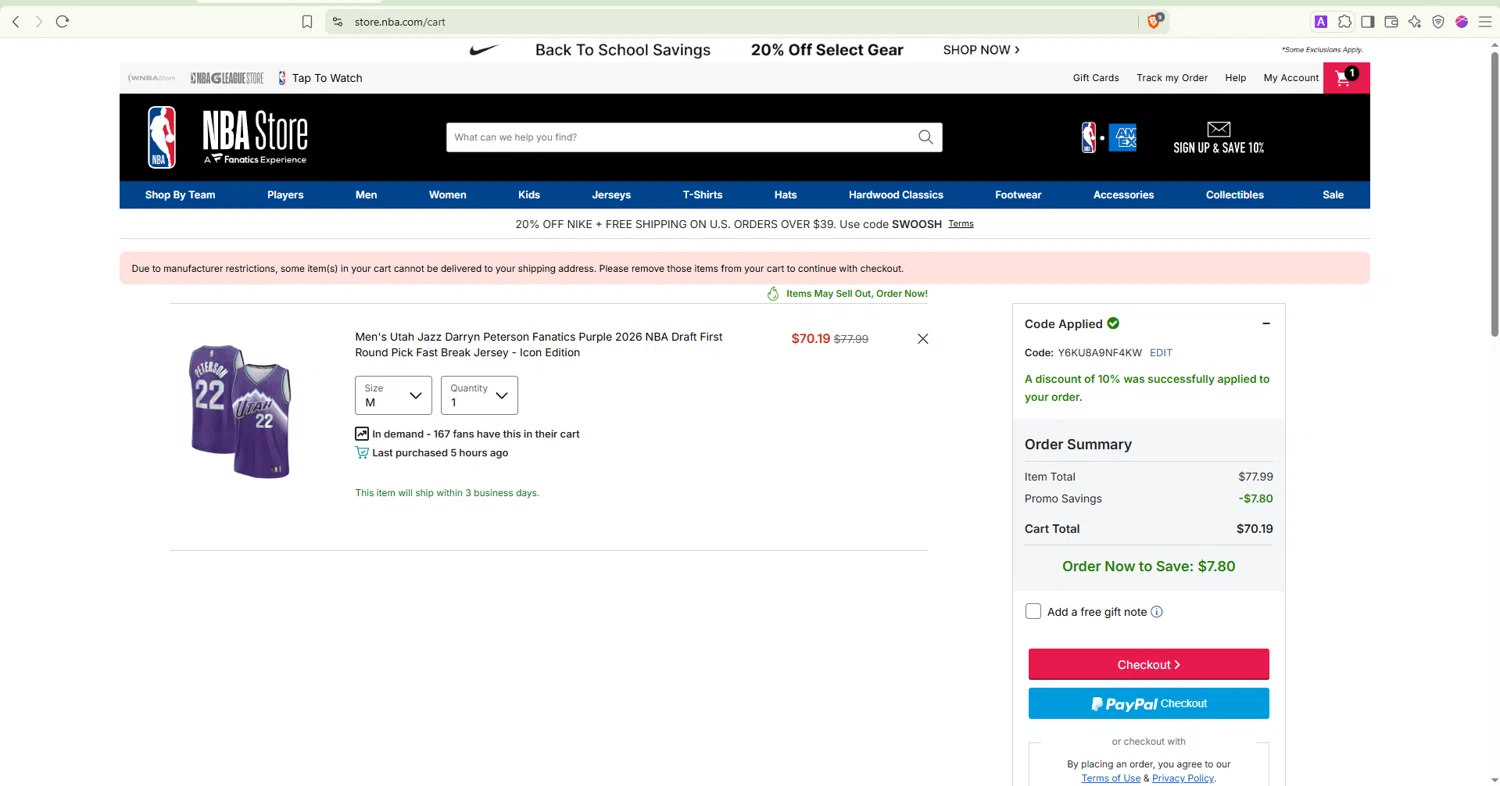1500x786 pixels.
Task: Open the Tap To Watch link
Action: tap(320, 78)
